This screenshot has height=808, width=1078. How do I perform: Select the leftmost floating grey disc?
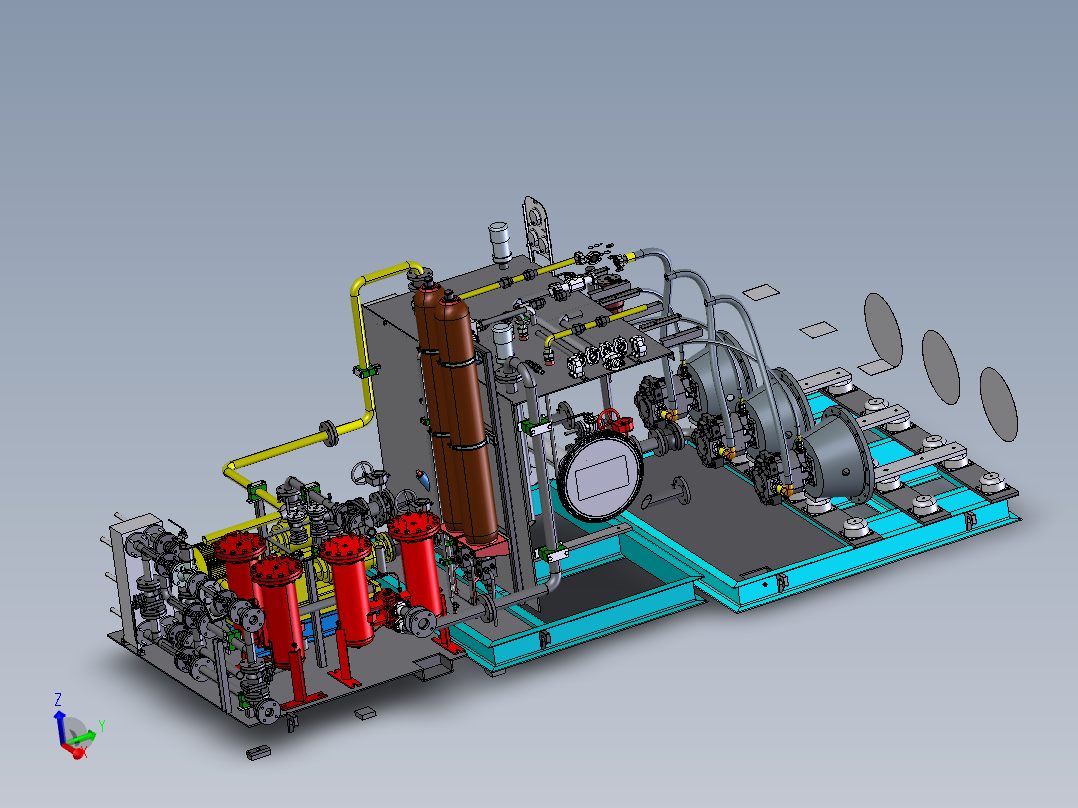pos(883,330)
